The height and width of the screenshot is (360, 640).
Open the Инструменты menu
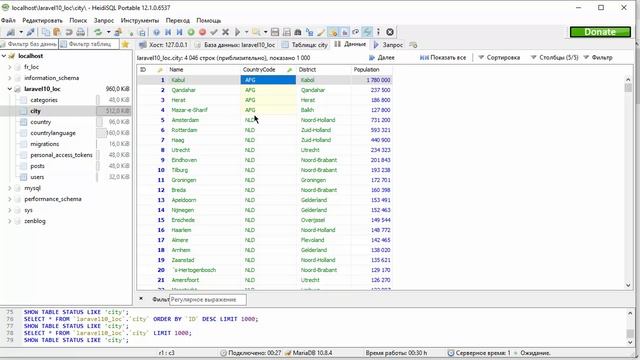pos(140,20)
